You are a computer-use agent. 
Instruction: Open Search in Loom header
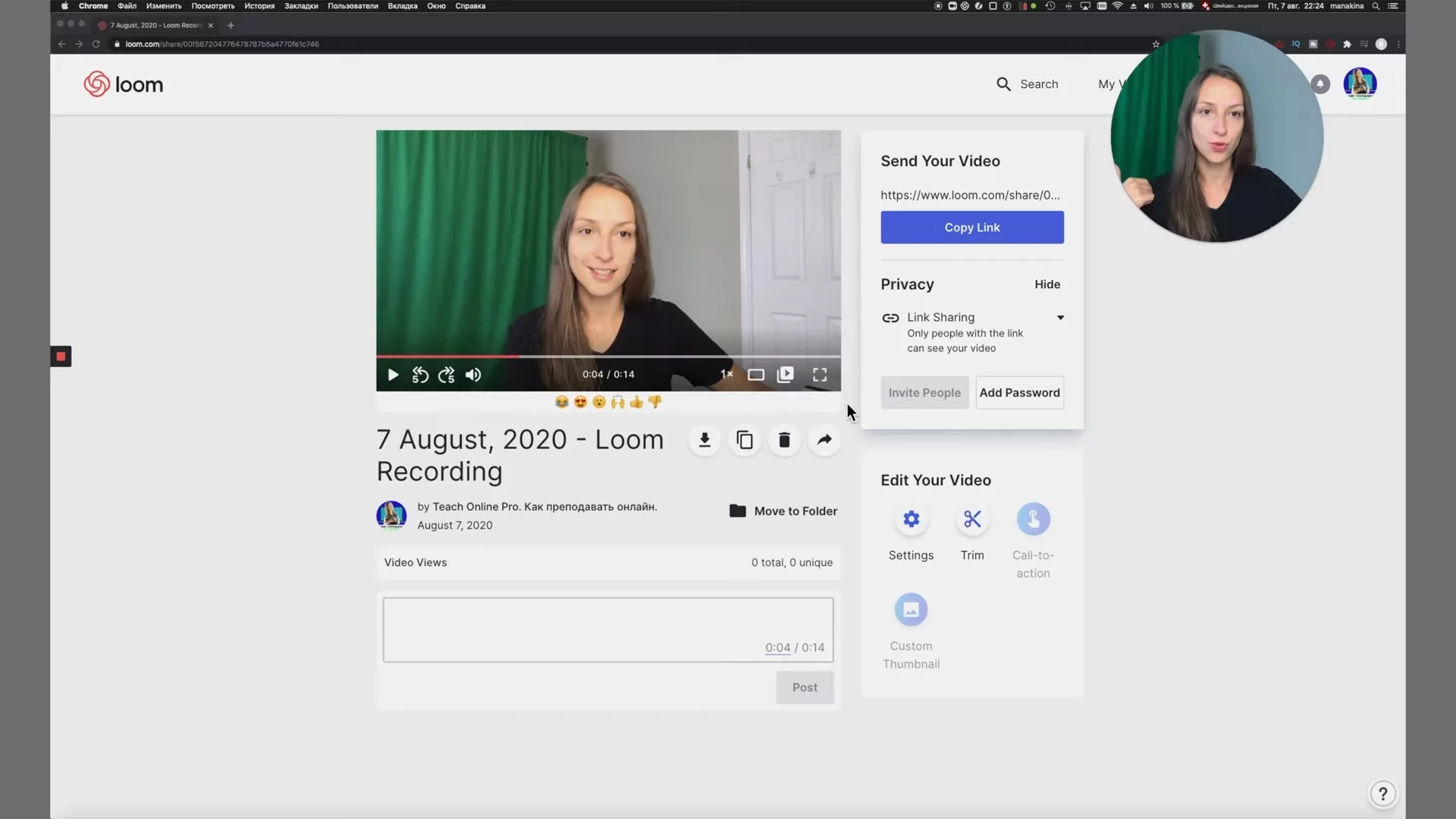1027,84
